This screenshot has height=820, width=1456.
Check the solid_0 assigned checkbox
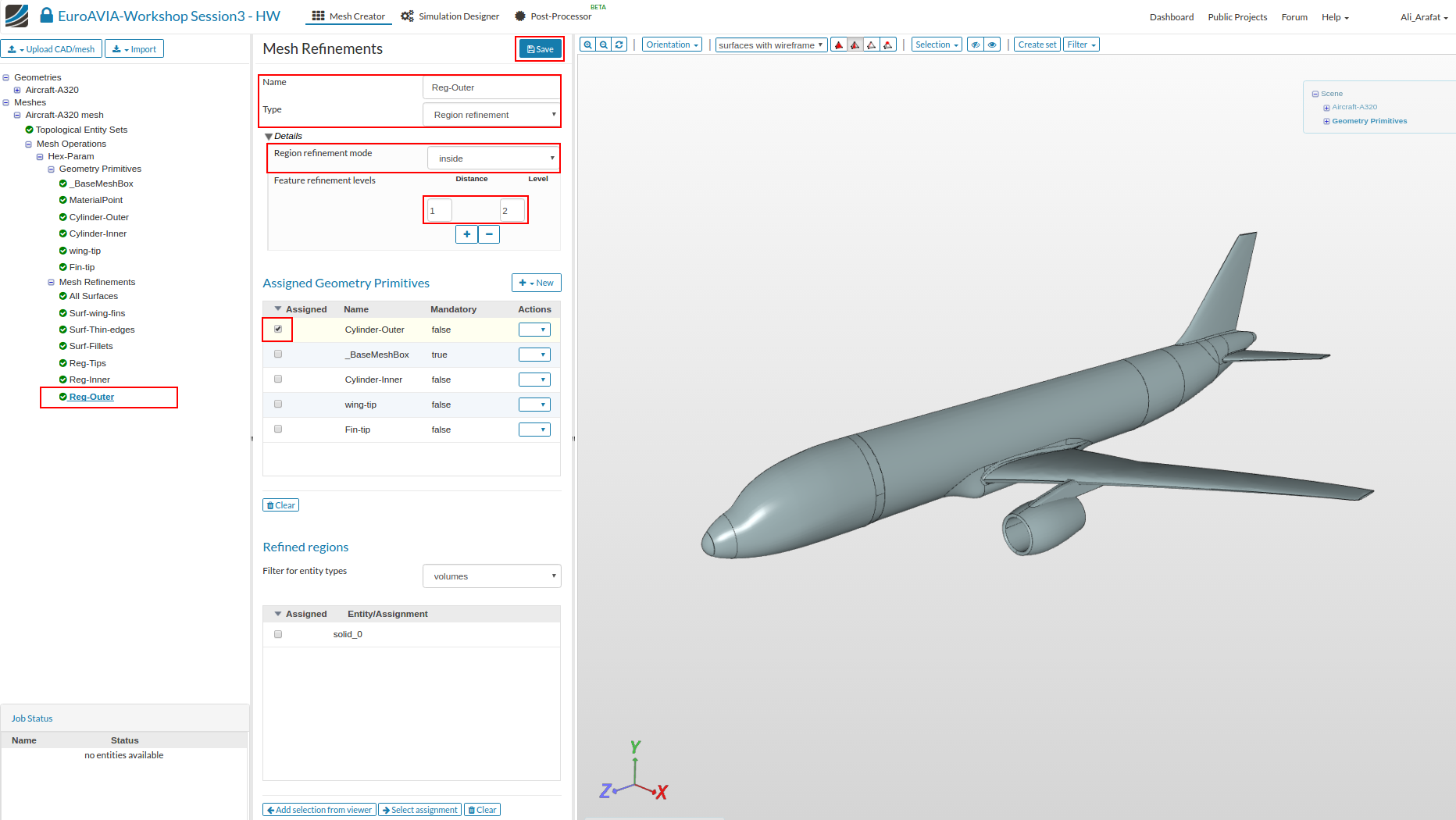tap(278, 634)
